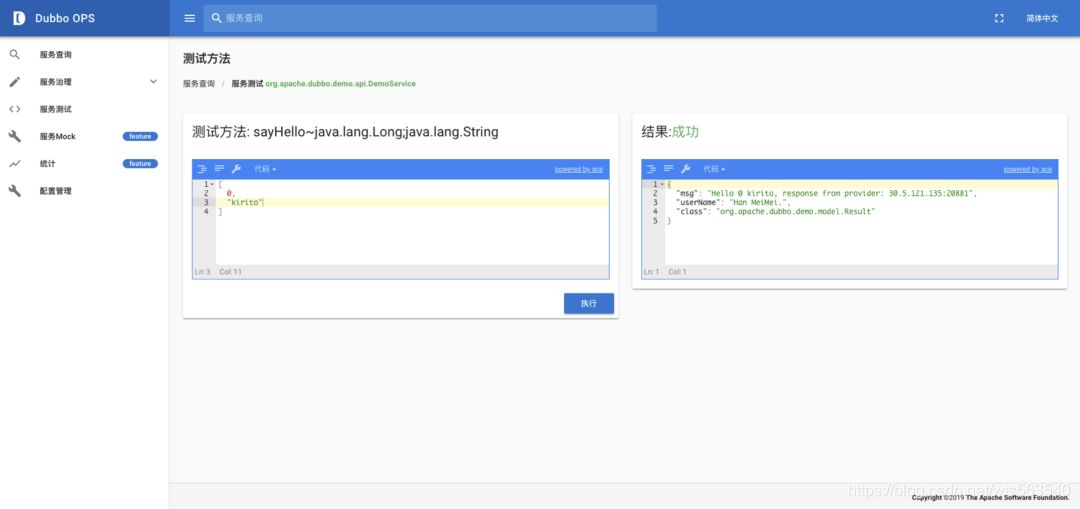Compact JSON in the result editor
This screenshot has height=509, width=1080.
[668, 169]
